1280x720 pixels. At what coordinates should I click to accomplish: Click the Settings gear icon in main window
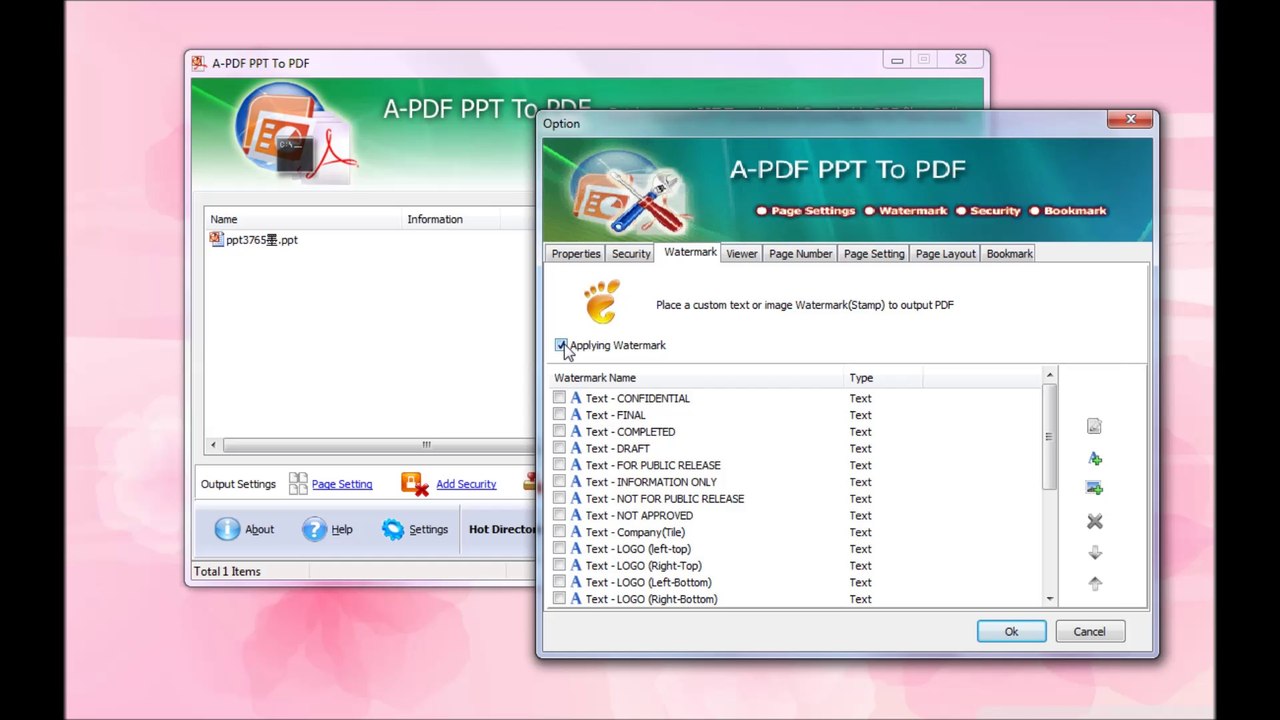click(393, 529)
